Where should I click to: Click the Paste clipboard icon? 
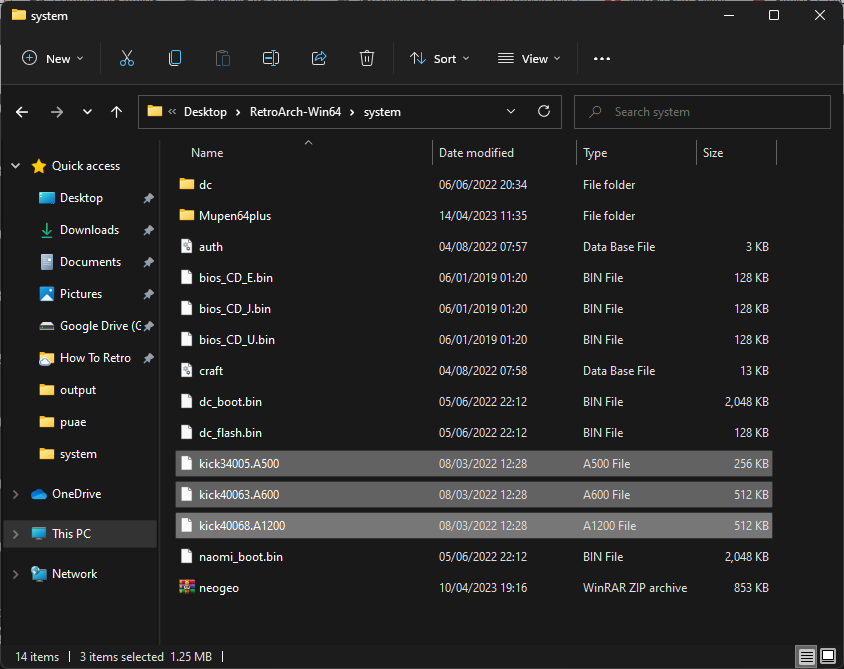pyautogui.click(x=223, y=58)
